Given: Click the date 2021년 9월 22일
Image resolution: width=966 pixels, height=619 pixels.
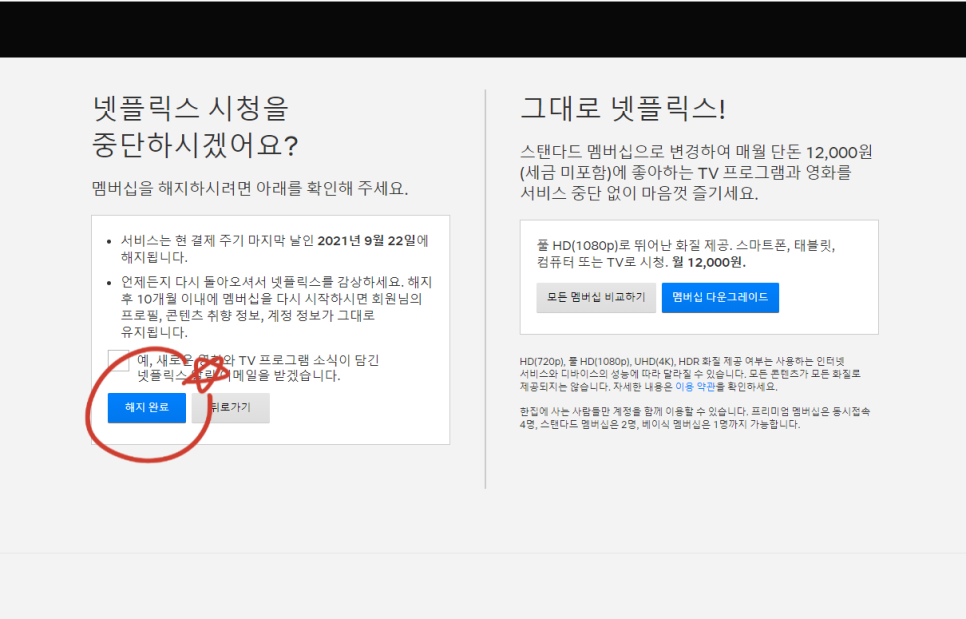Looking at the screenshot, I should point(367,240).
